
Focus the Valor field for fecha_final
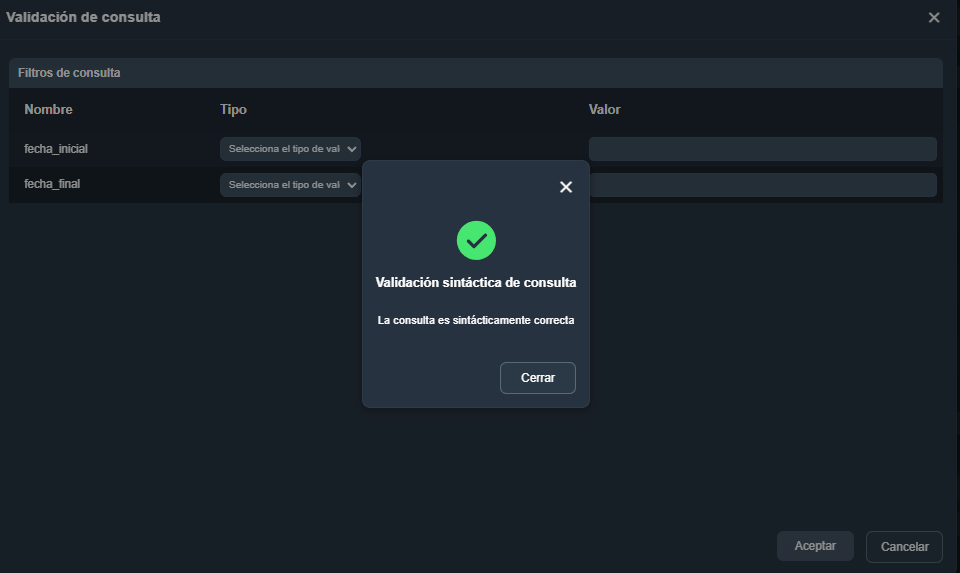click(762, 185)
